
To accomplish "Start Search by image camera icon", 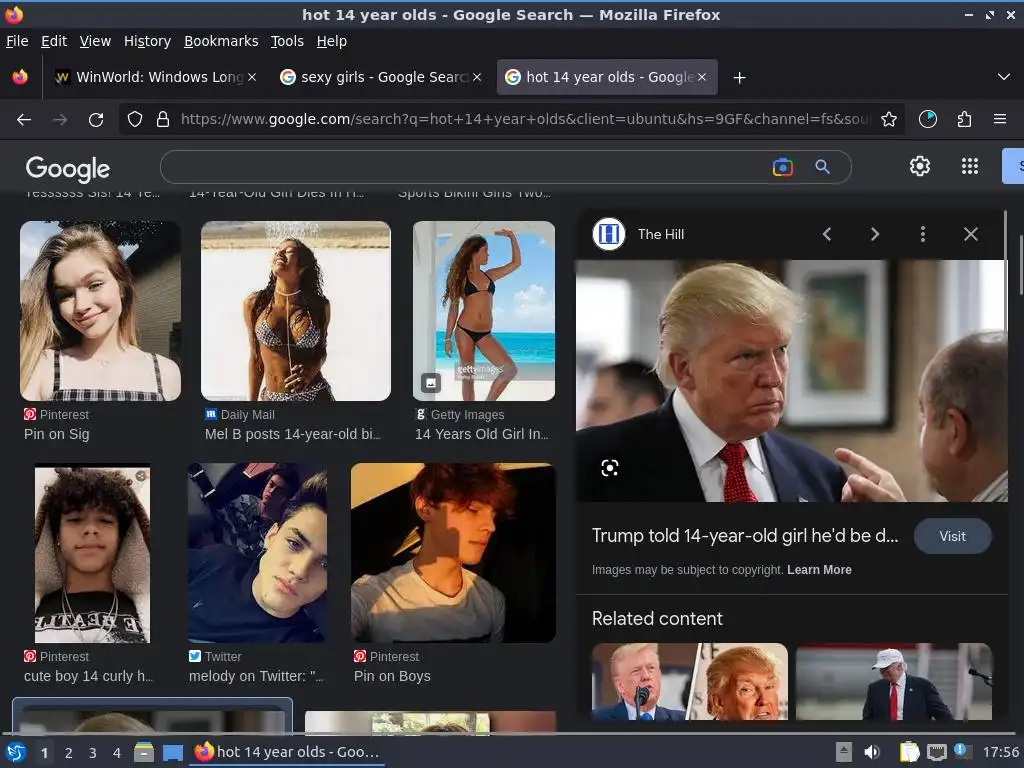I will [782, 167].
